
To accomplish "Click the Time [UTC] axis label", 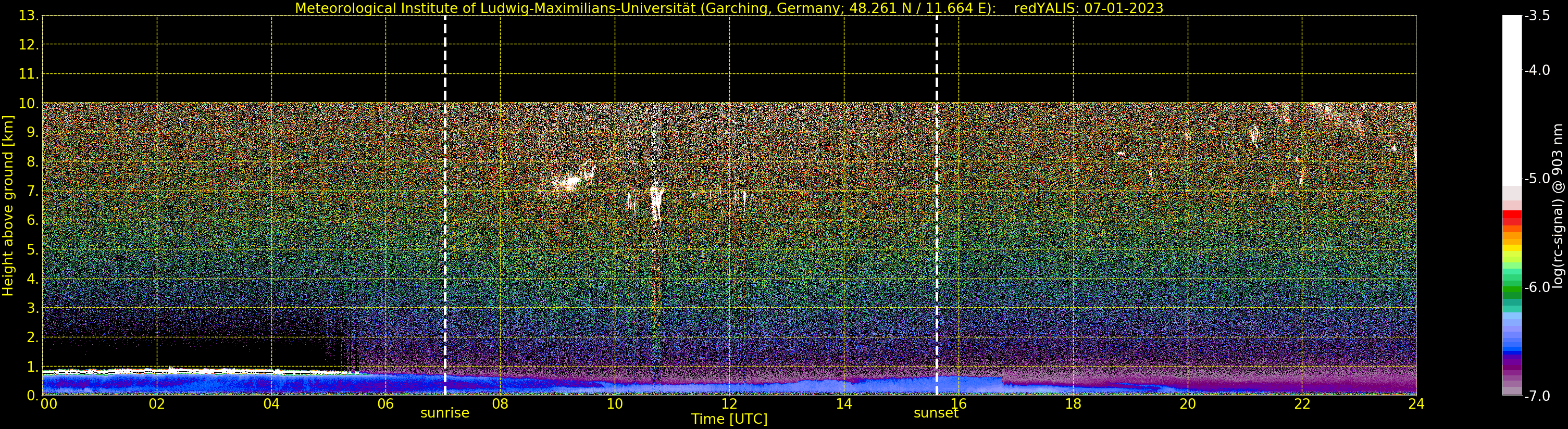I will 729,419.
